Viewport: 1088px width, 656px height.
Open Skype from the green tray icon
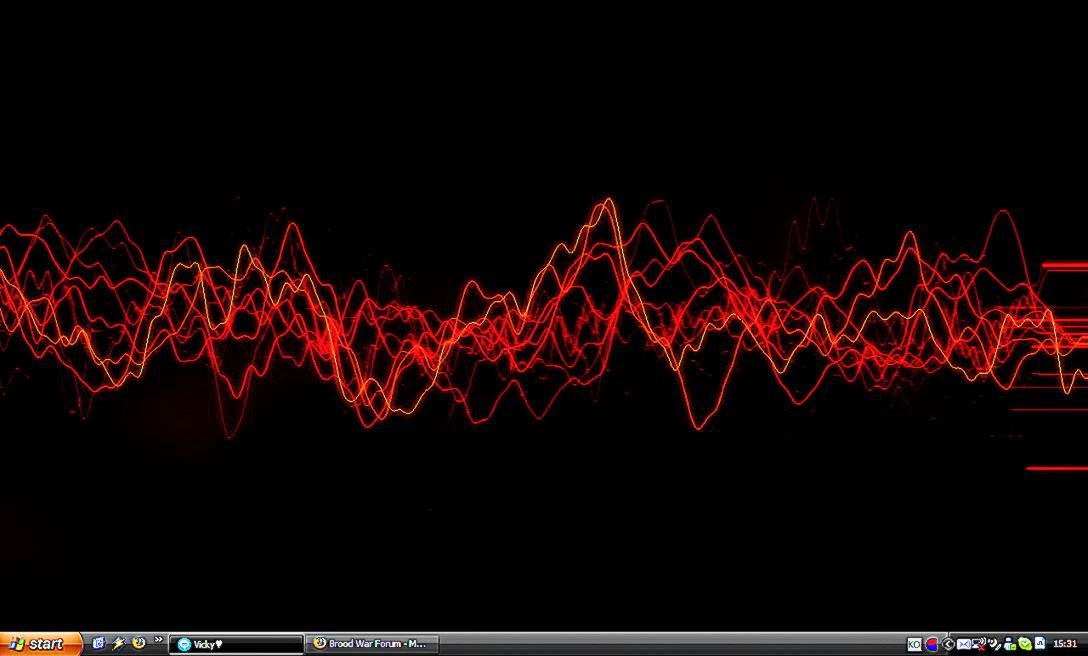(1025, 644)
